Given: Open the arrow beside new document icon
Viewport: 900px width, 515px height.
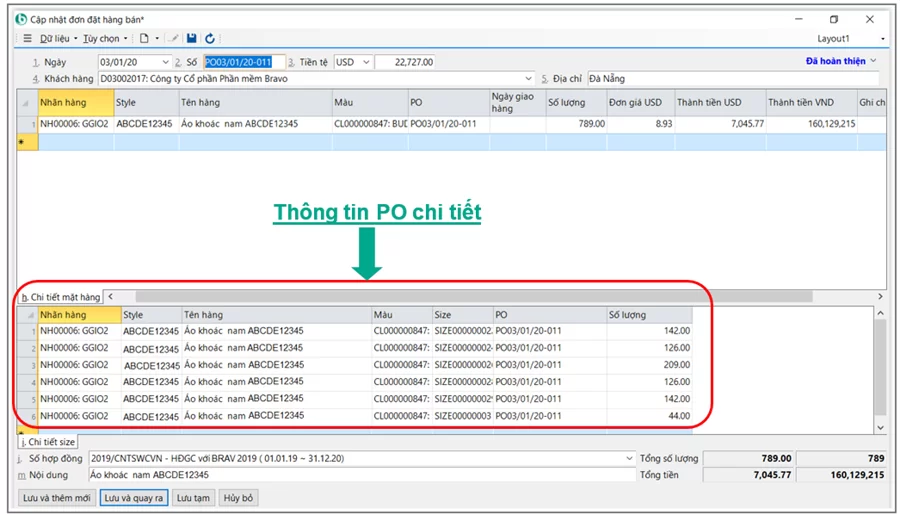Looking at the screenshot, I should (157, 38).
